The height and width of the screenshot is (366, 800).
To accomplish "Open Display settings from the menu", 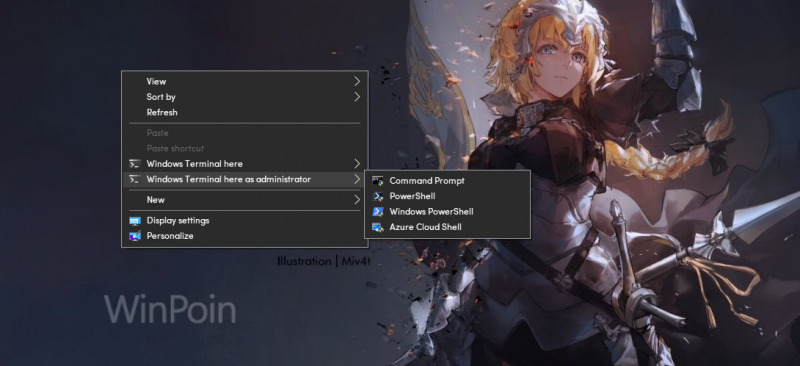I will tap(244, 221).
